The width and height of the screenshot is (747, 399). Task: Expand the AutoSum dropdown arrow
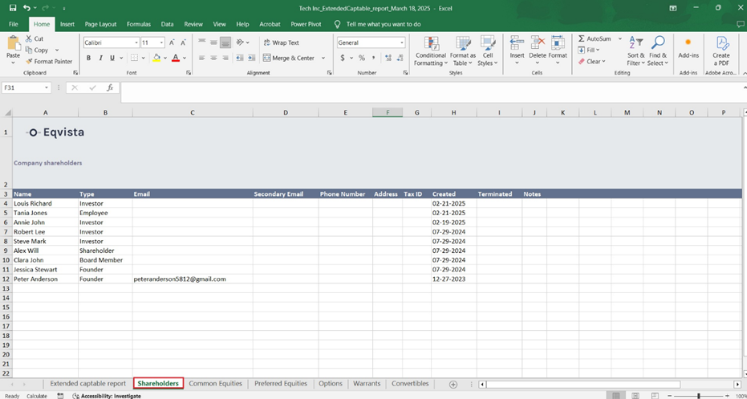click(620, 39)
